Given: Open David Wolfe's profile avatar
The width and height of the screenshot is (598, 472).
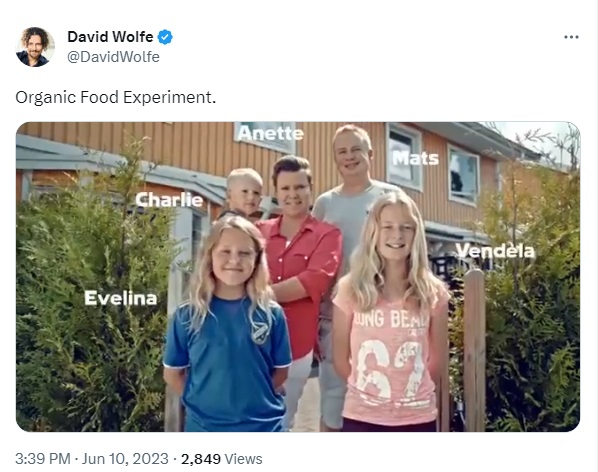Looking at the screenshot, I should [35, 47].
